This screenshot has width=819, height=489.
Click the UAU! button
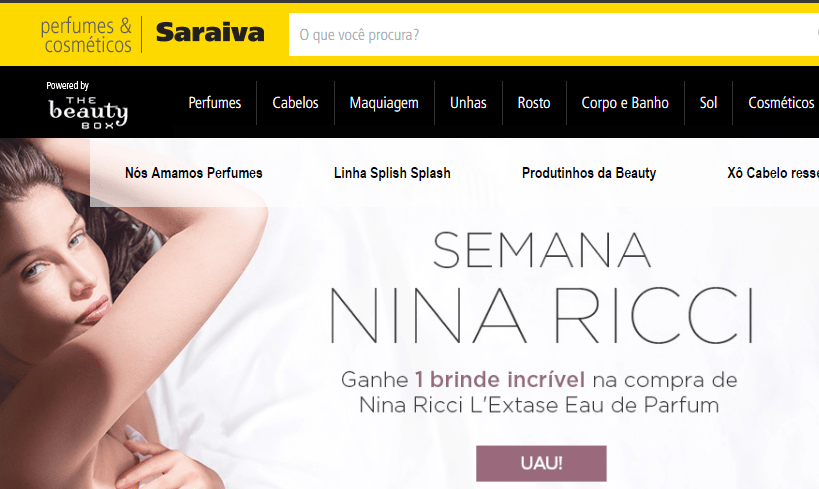[x=541, y=463]
